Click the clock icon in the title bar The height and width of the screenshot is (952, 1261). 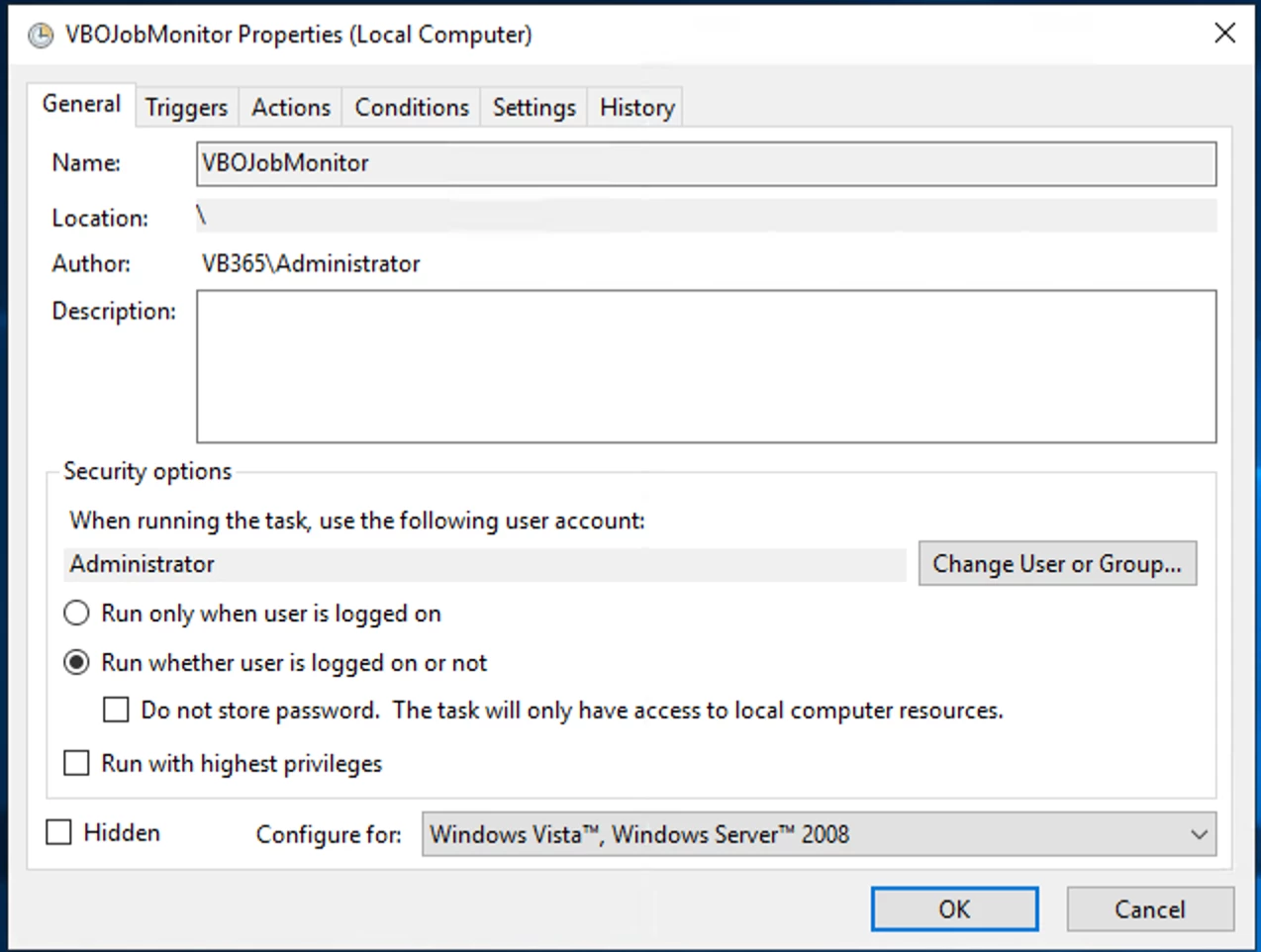coord(41,36)
